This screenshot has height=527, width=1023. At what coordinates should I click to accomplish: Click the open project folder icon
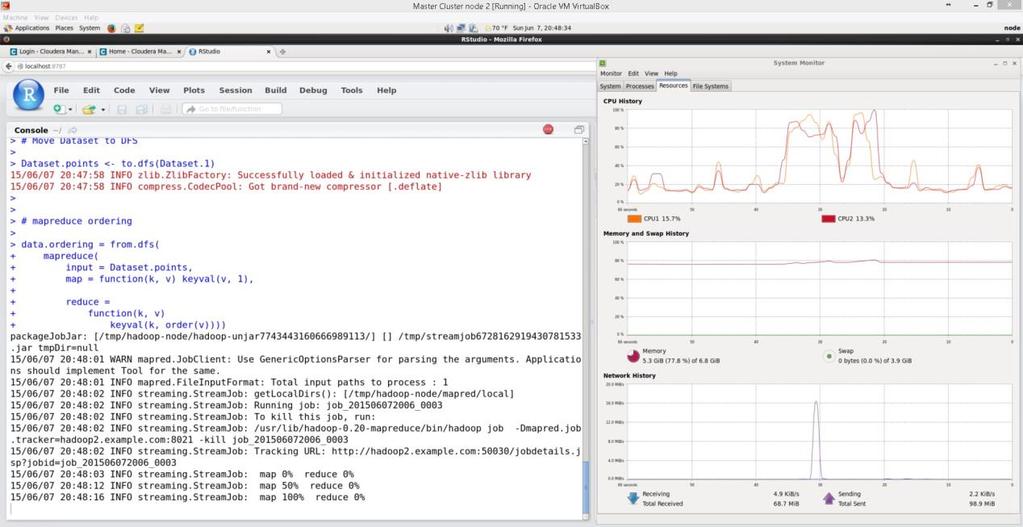pos(89,109)
